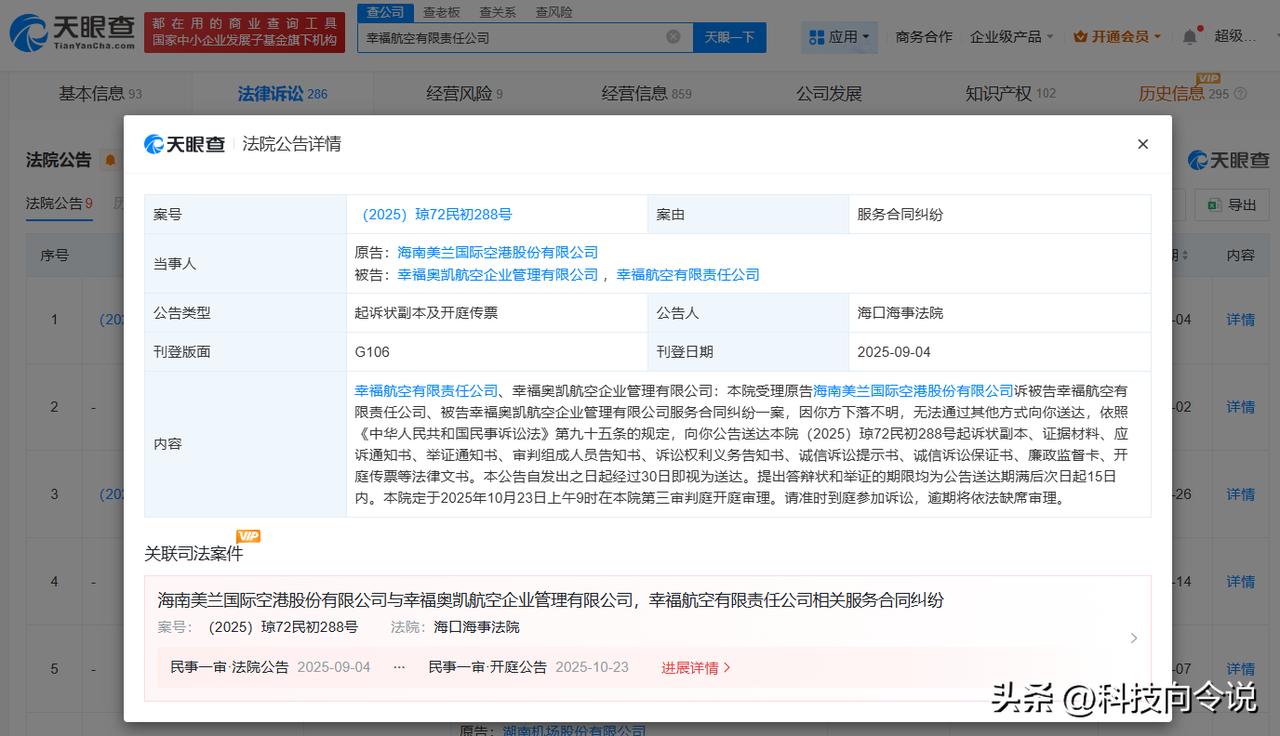Open 详情 link for row 5

[x=1241, y=668]
